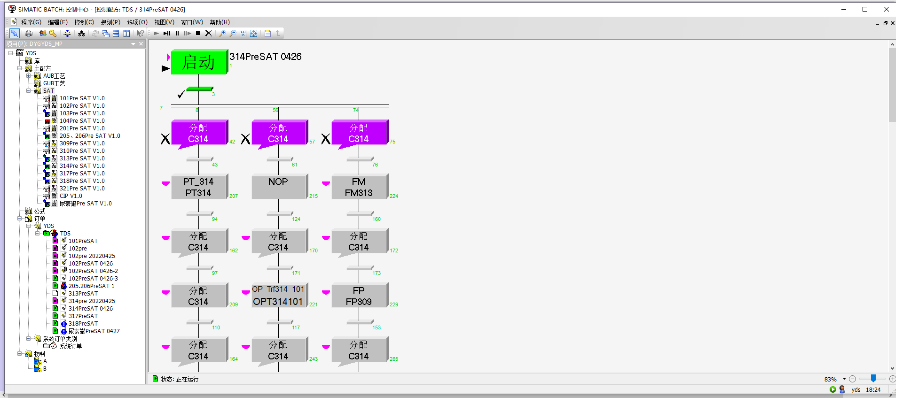Click the tile windows vertically toolbar icon
This screenshot has width=897, height=398.
[126, 33]
